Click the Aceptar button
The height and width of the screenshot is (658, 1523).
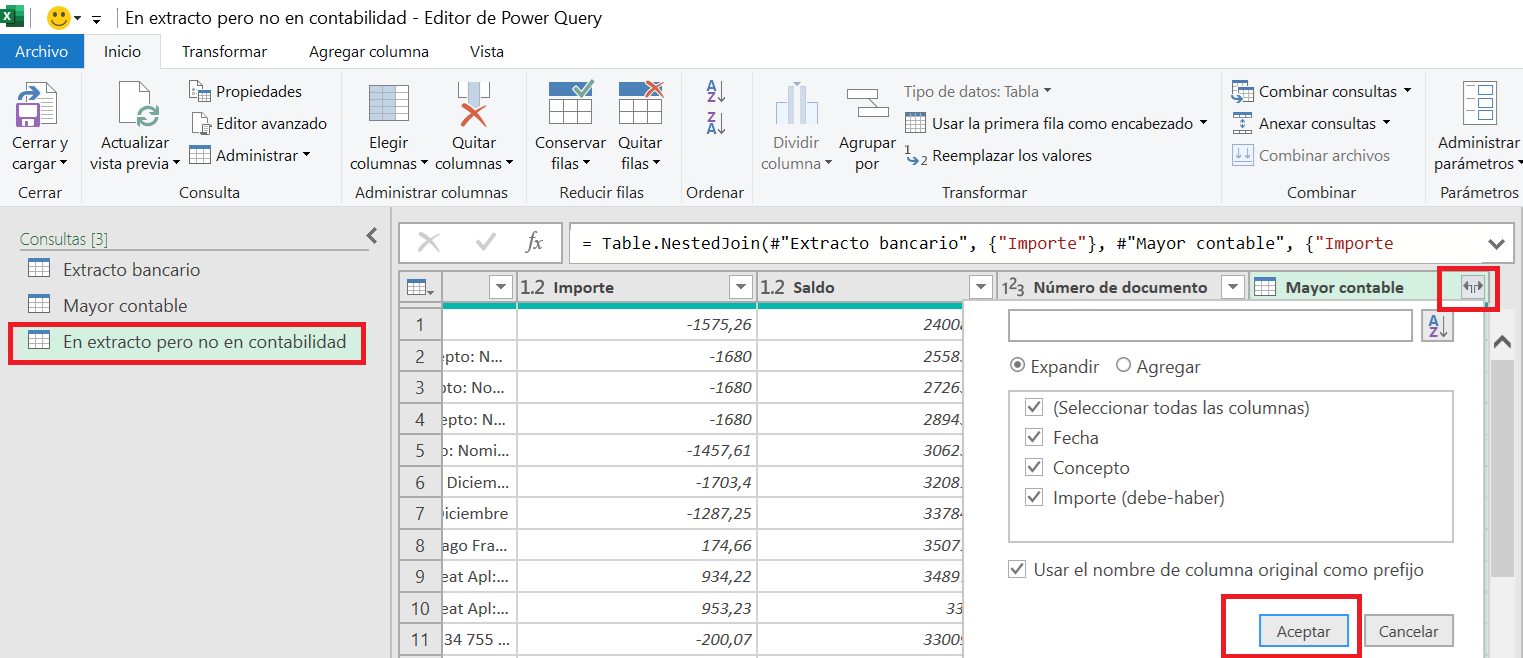(1304, 631)
